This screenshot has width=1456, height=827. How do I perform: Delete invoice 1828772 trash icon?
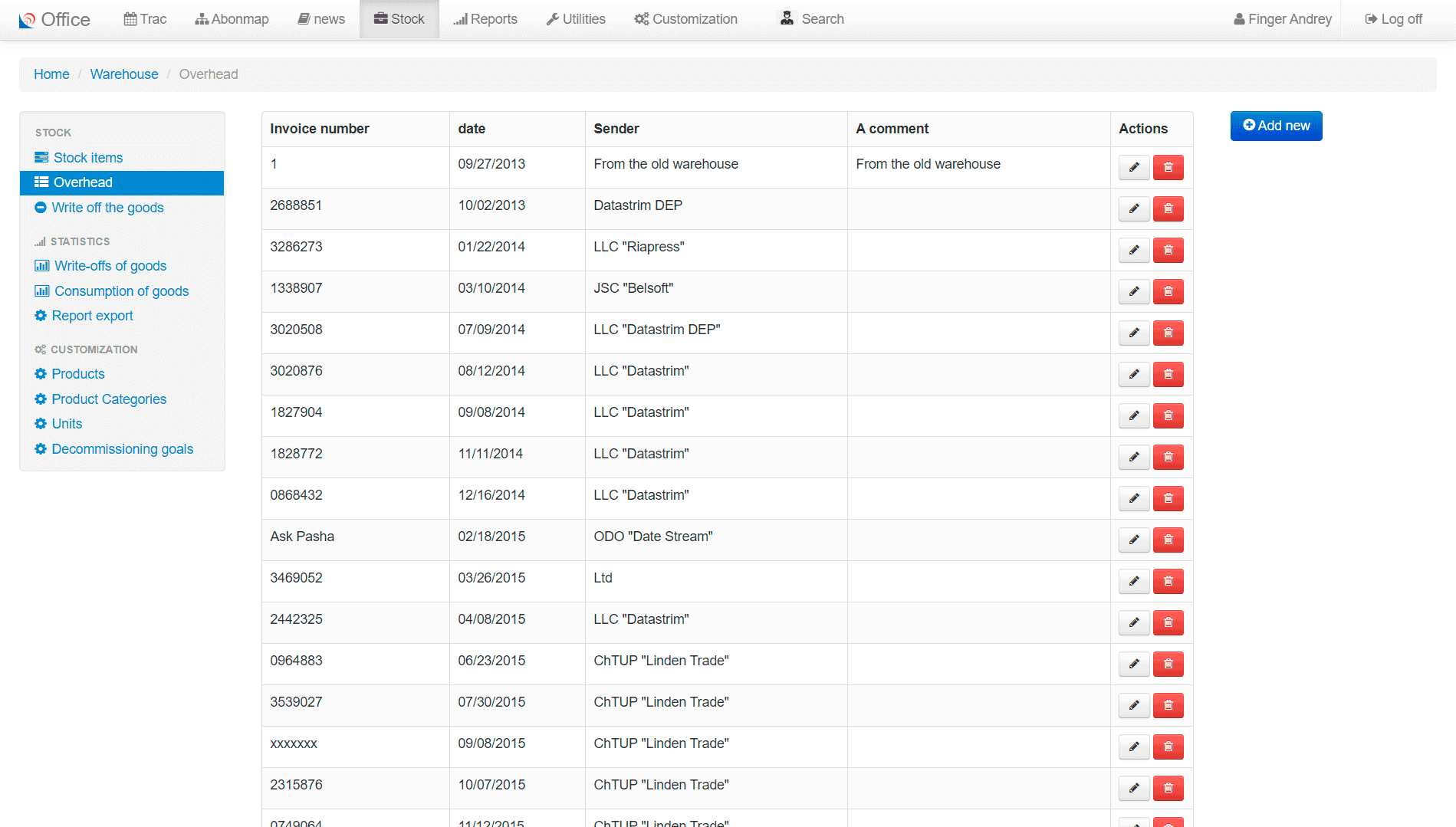pyautogui.click(x=1168, y=457)
